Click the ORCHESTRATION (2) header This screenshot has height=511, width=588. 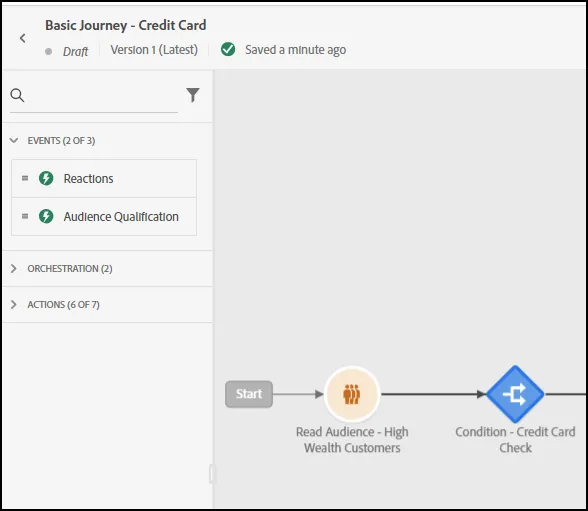coord(70,268)
